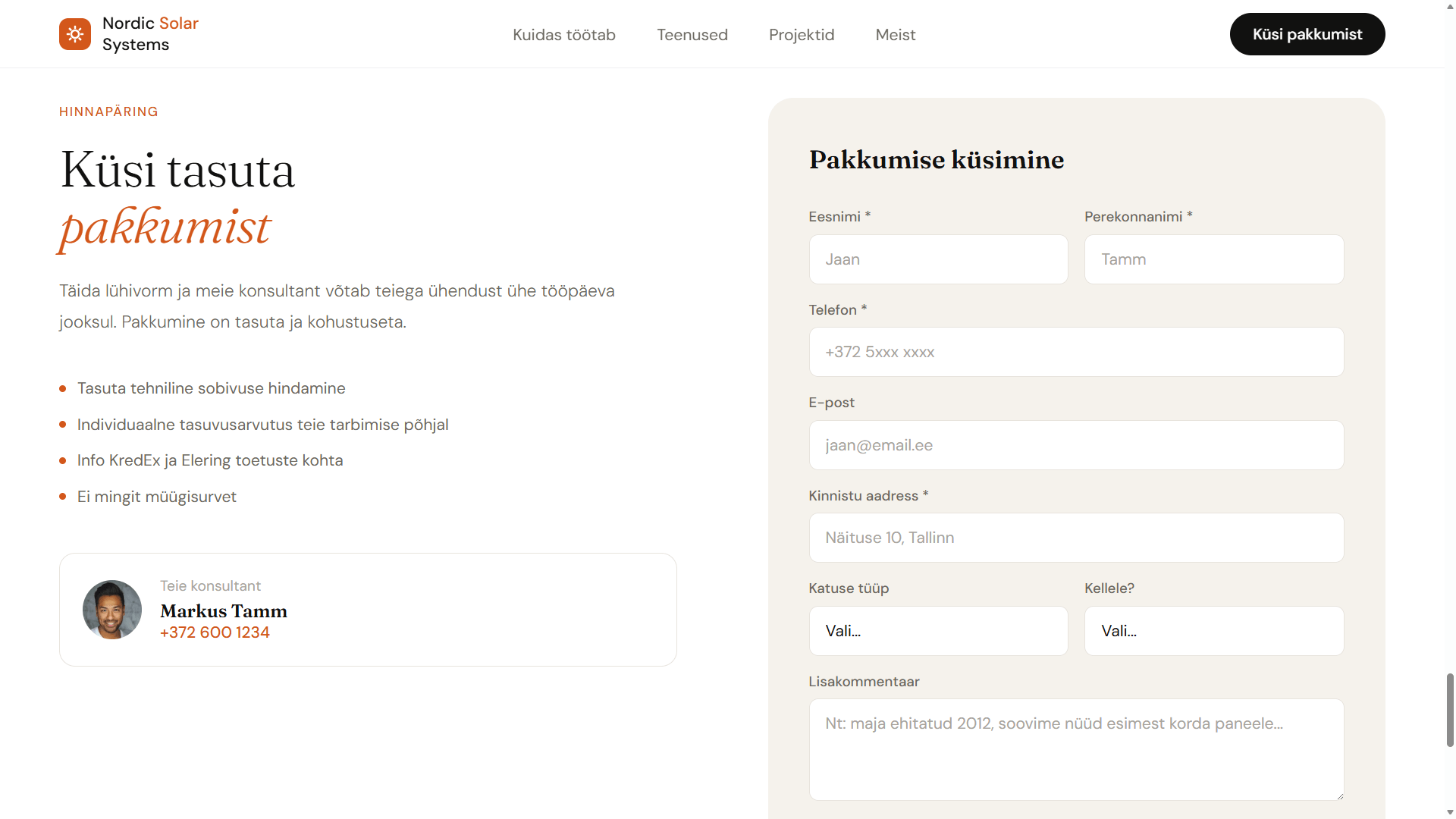Navigate to the Meist section

pos(895,35)
